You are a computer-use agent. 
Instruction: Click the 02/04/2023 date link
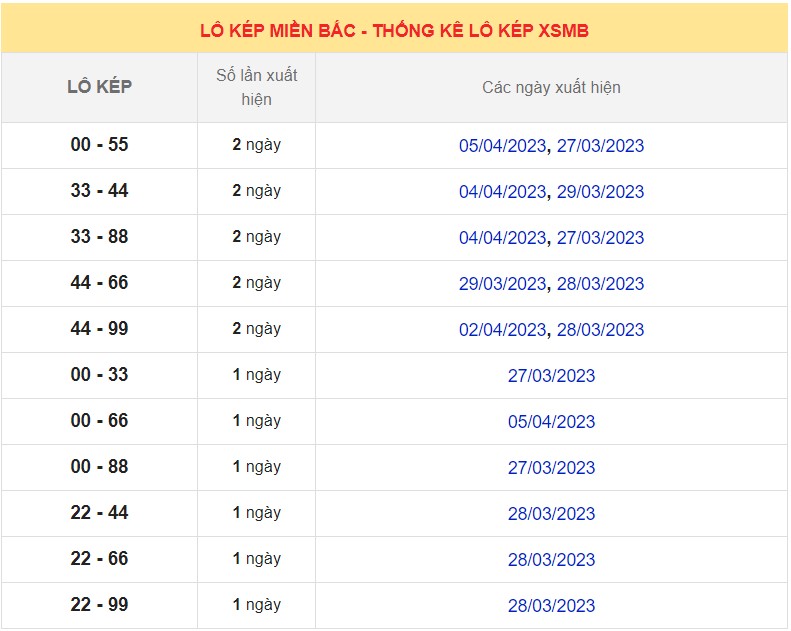tap(502, 330)
